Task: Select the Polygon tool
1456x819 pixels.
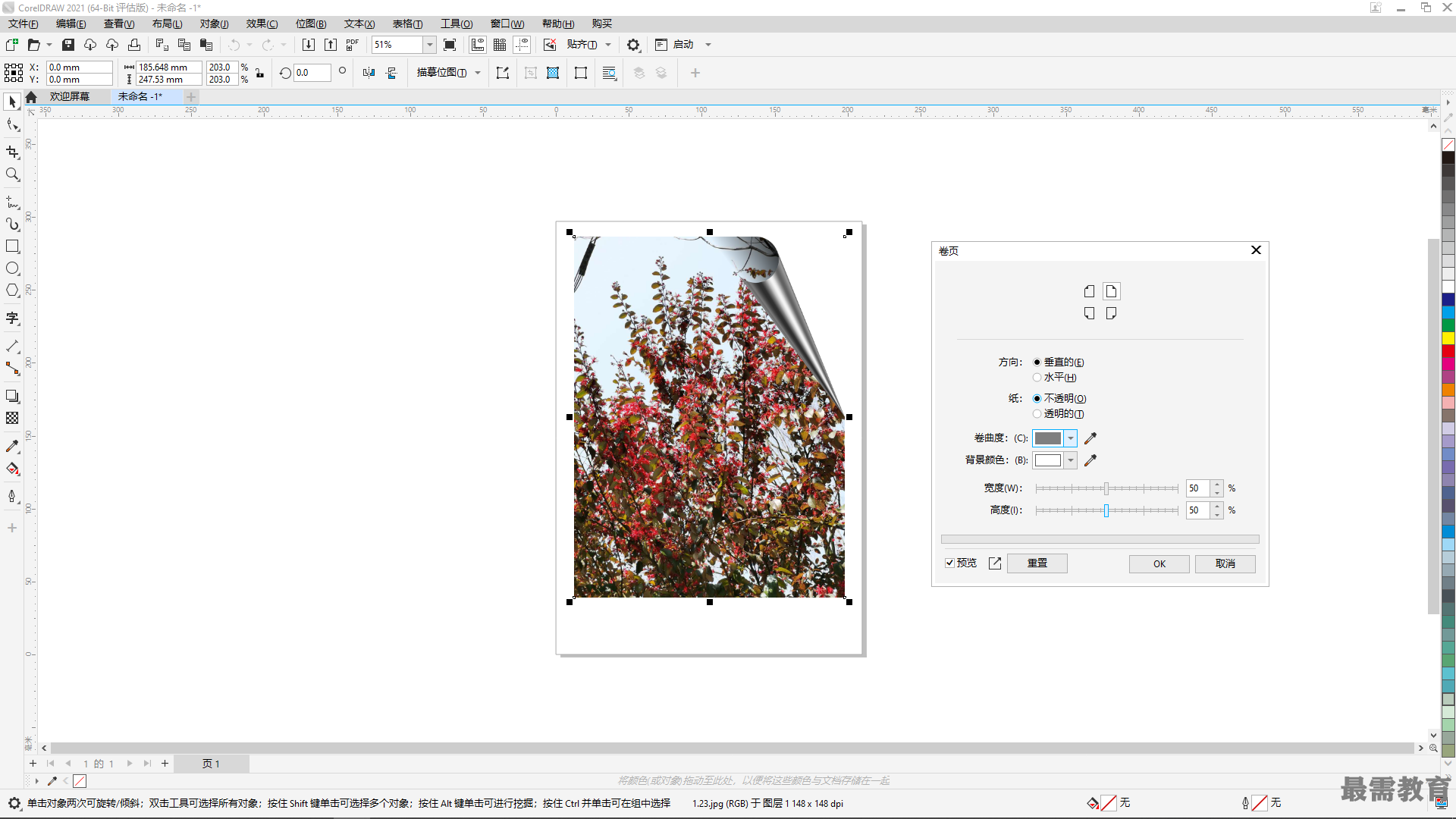Action: coord(12,290)
